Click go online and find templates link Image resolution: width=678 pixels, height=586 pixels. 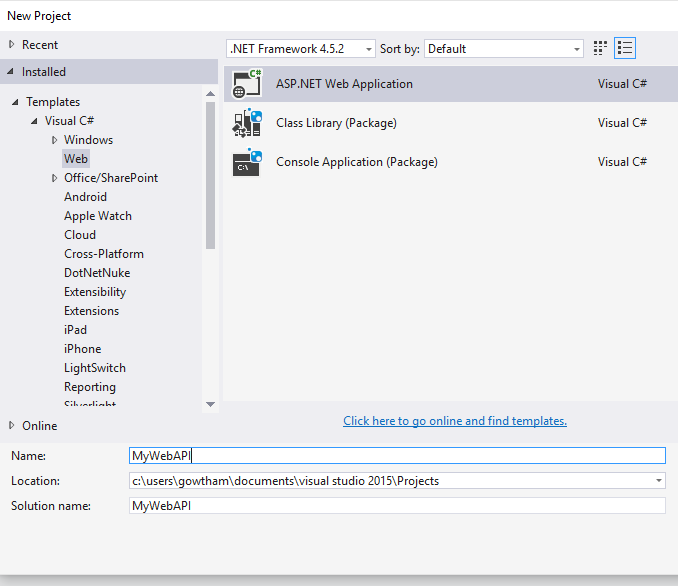[455, 421]
